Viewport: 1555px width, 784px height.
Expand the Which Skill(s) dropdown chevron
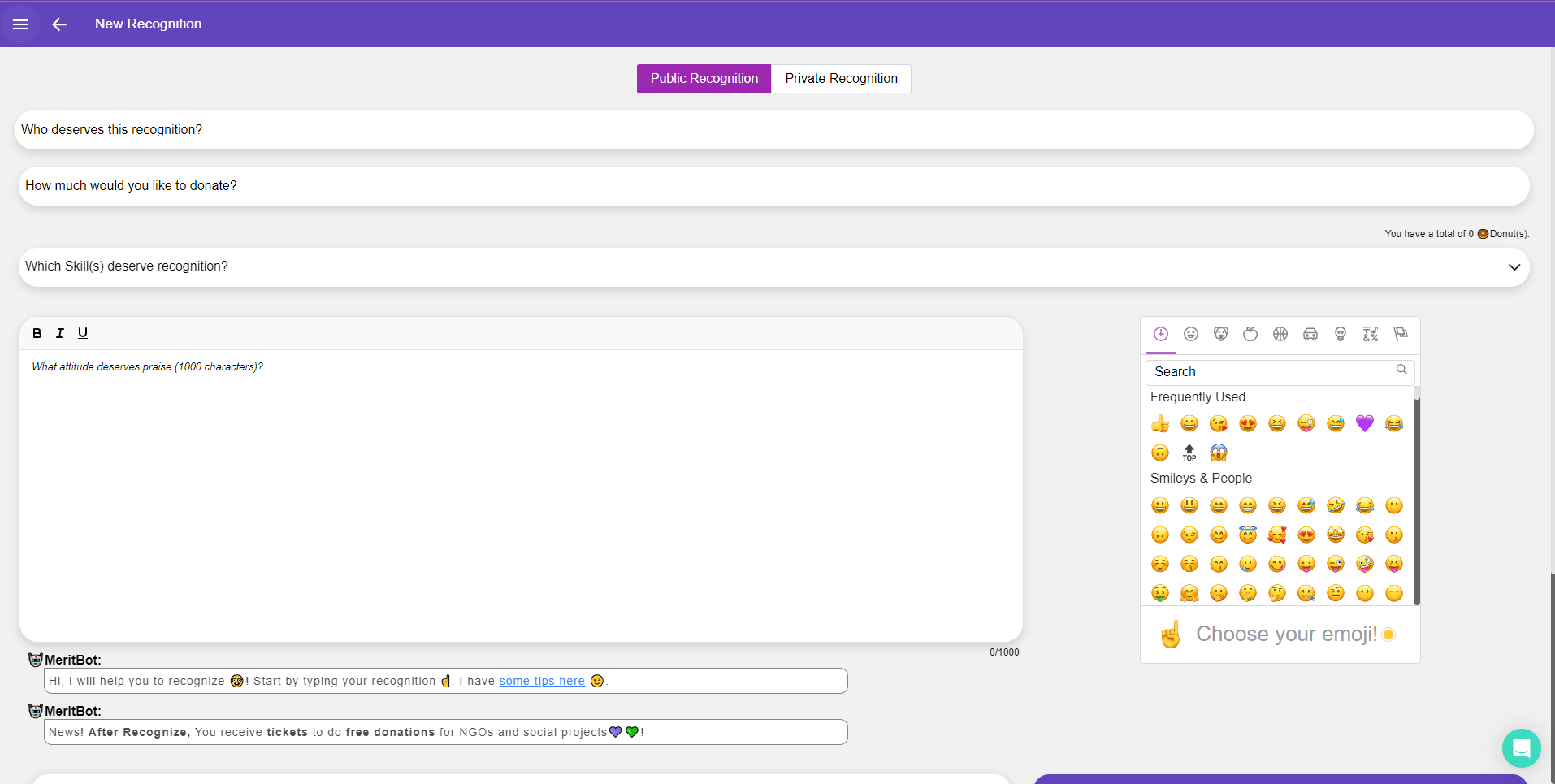(x=1514, y=267)
